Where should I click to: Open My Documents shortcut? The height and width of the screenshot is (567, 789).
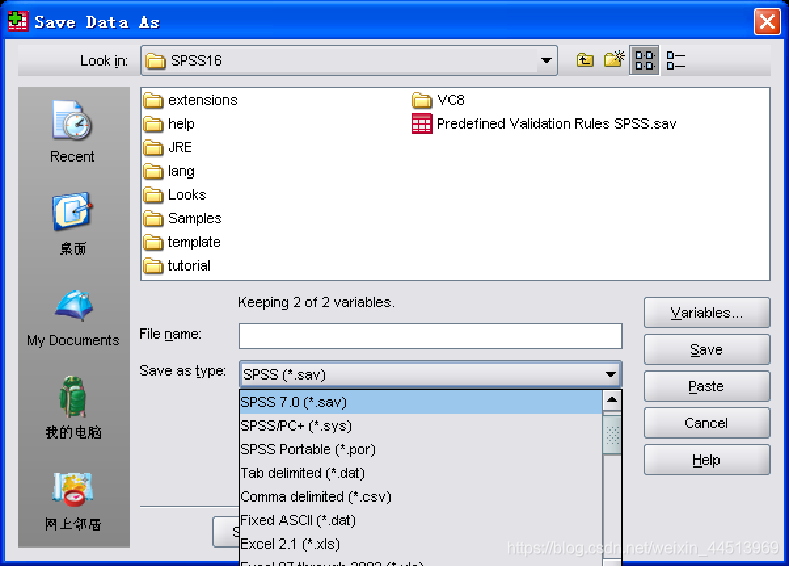tap(73, 318)
